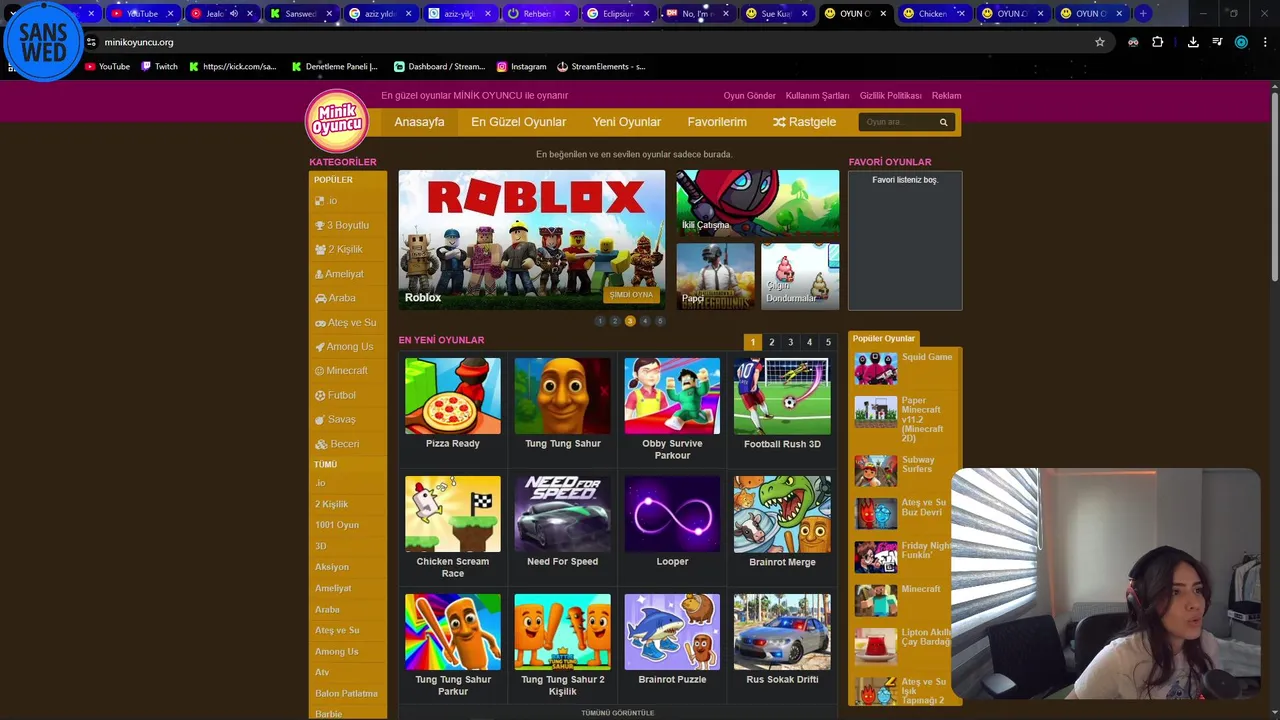Click the game search input field
The image size is (1280, 720).
point(897,122)
